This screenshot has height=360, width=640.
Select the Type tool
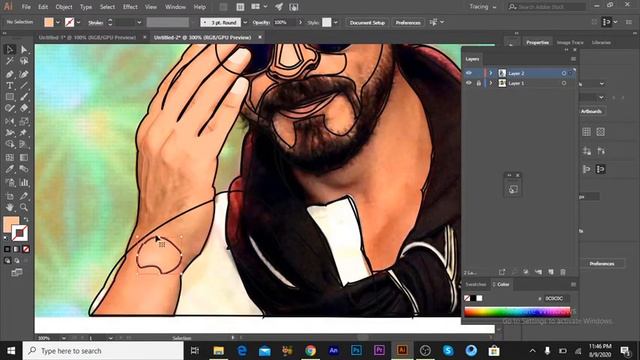click(x=10, y=86)
